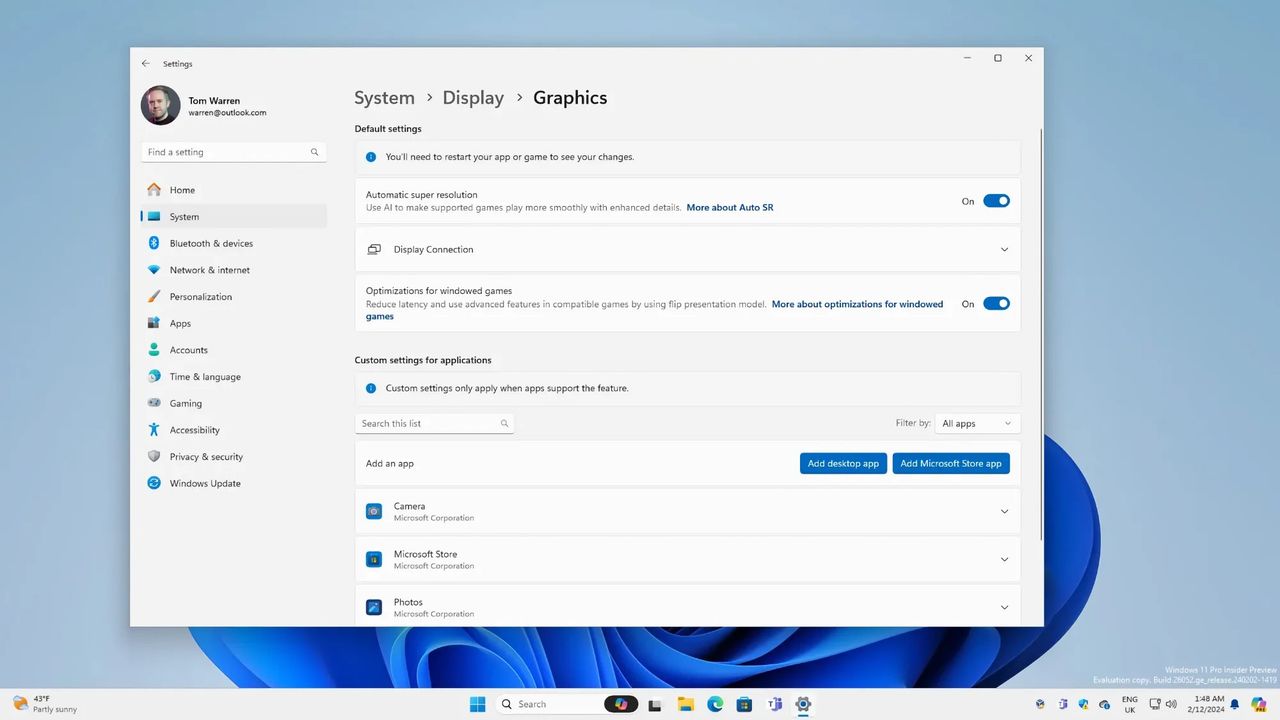Open Windows Update settings
The height and width of the screenshot is (720, 1280).
pyautogui.click(x=205, y=483)
